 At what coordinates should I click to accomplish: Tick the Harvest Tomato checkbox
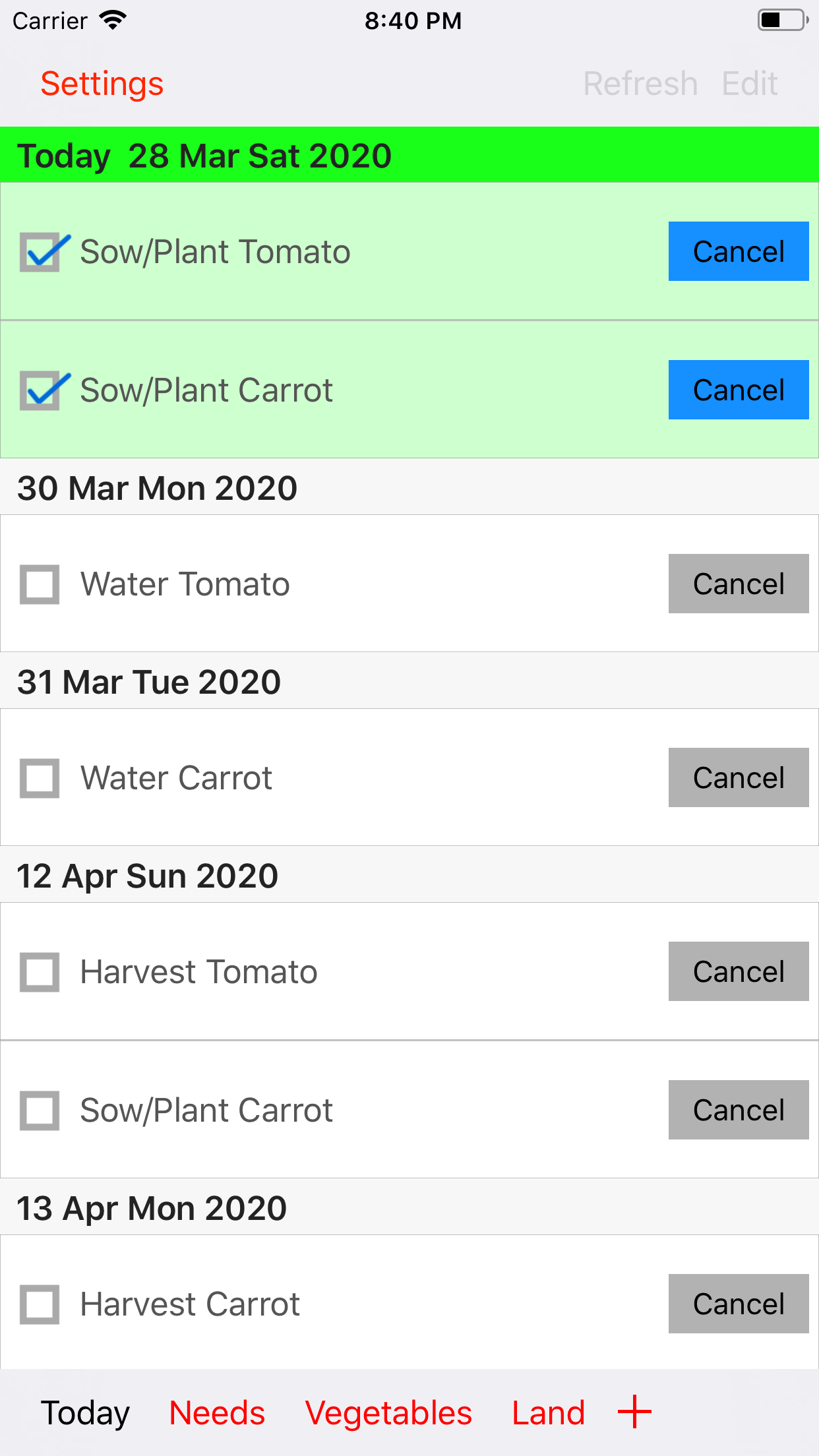(40, 972)
